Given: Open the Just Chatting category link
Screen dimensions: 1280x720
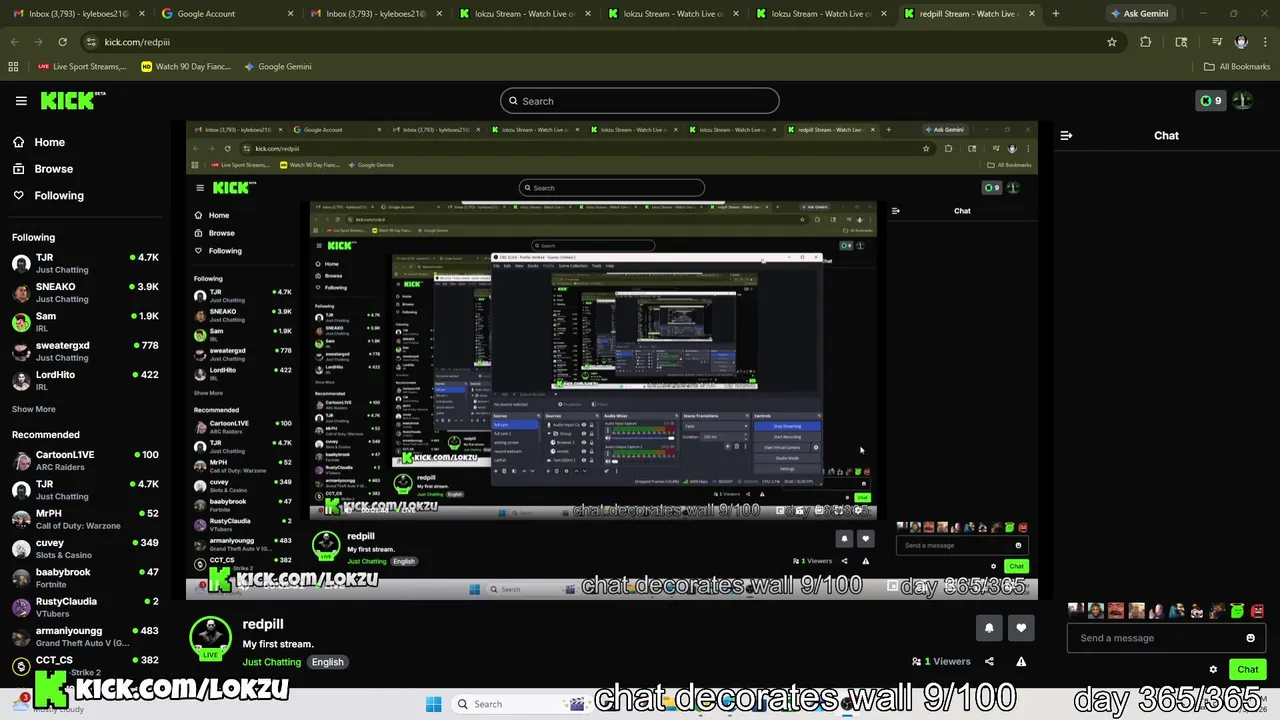Looking at the screenshot, I should (x=271, y=662).
